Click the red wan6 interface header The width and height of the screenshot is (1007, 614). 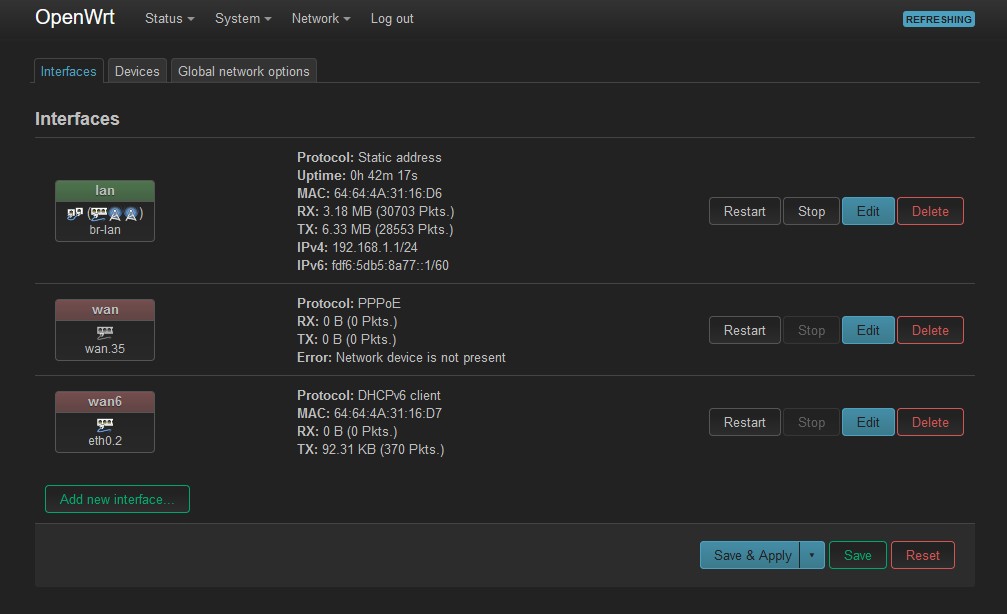(105, 401)
